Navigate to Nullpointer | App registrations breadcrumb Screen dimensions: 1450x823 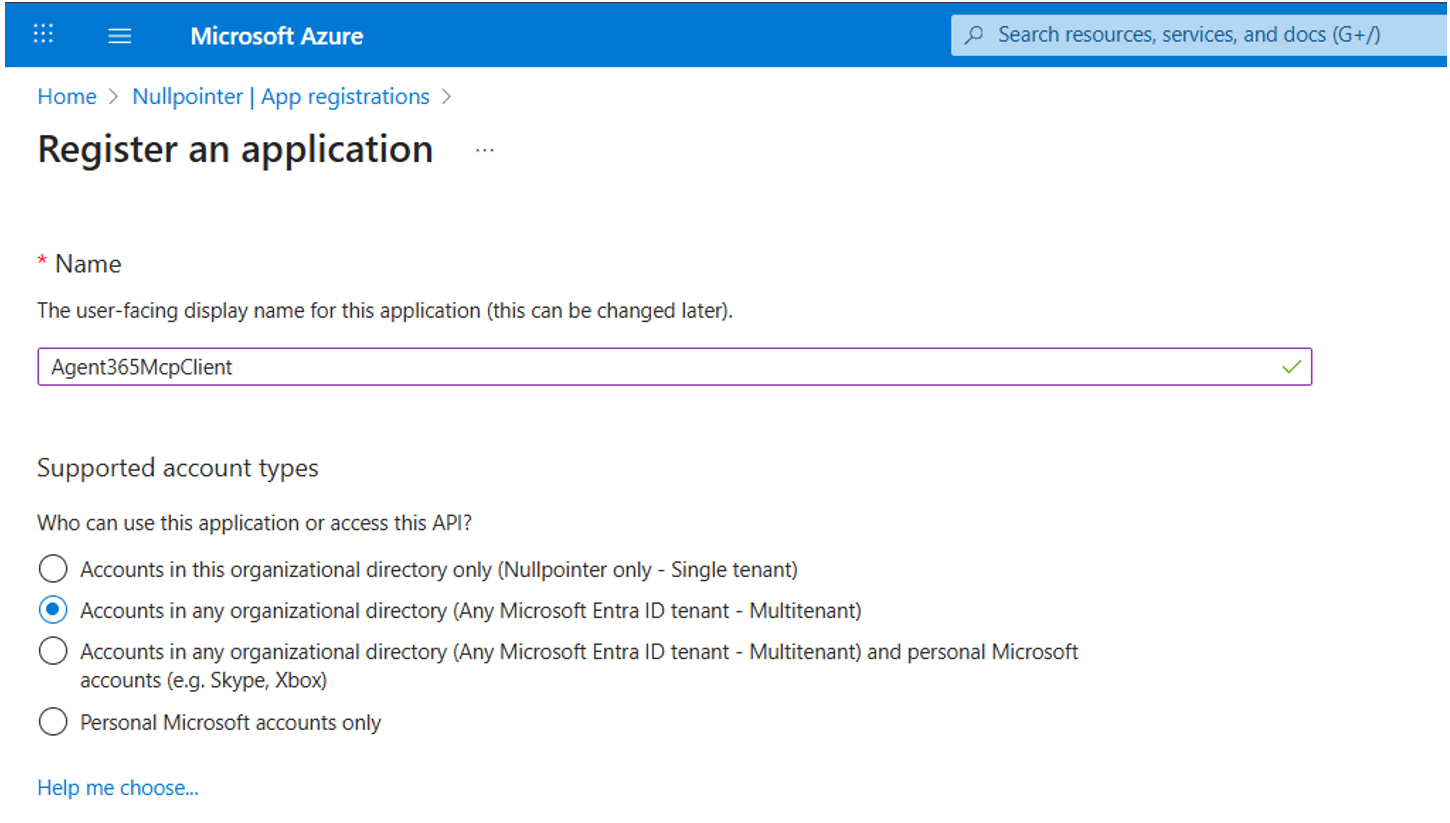click(280, 97)
